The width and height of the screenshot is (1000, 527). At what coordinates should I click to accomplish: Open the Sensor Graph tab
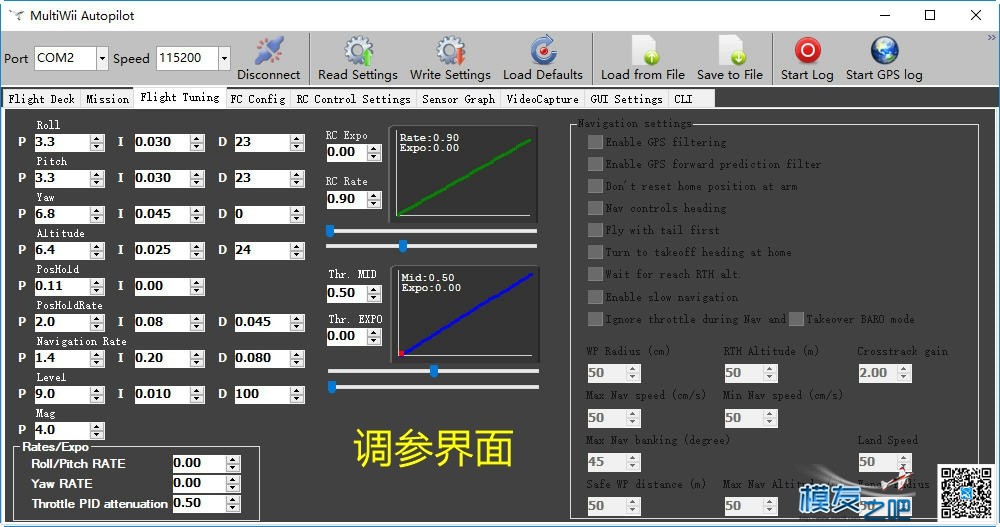click(459, 99)
